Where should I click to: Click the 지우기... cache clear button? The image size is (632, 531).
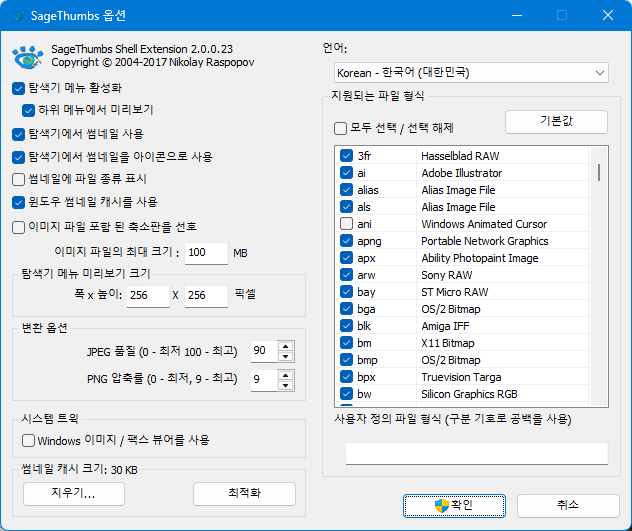pyautogui.click(x=74, y=493)
